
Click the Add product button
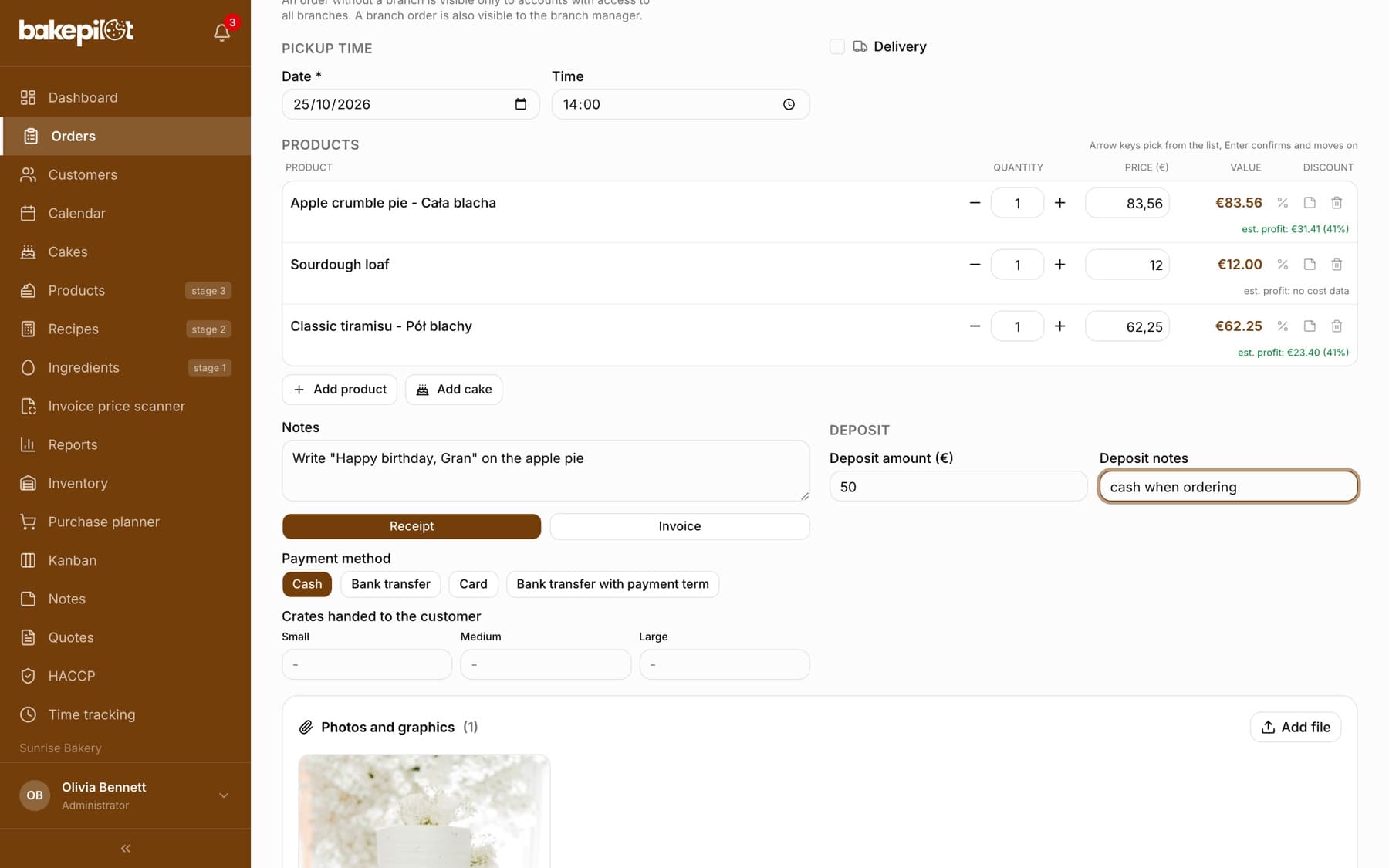click(x=340, y=390)
